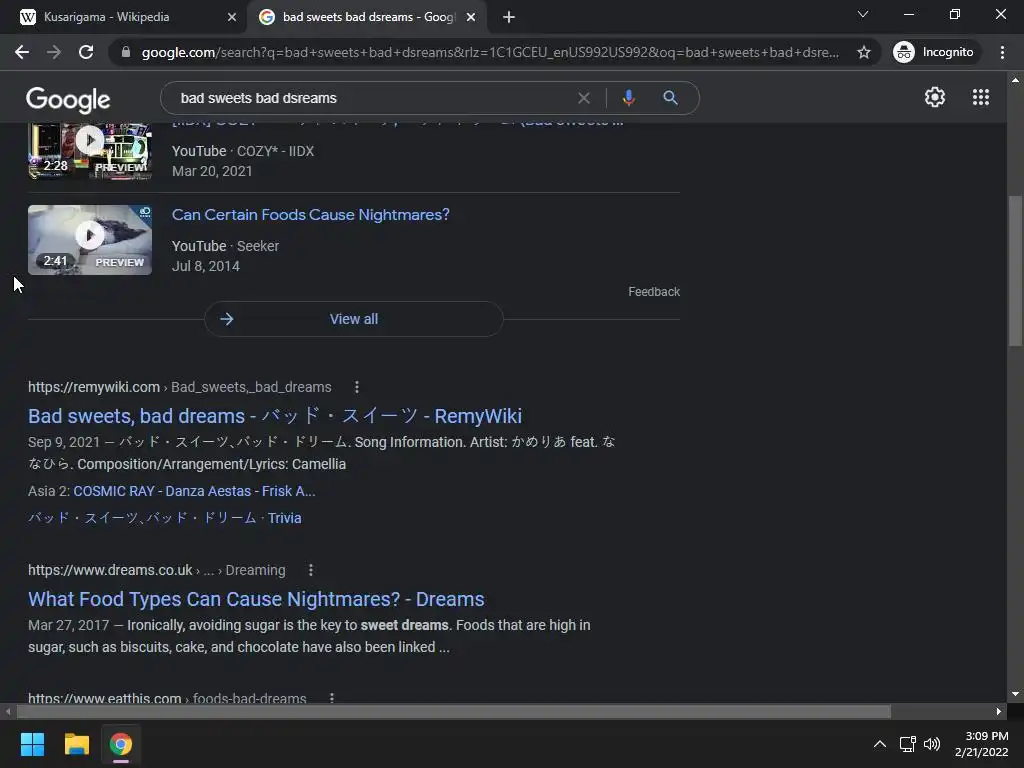
Task: Click the scrollbar down arrow
Action: (1015, 694)
